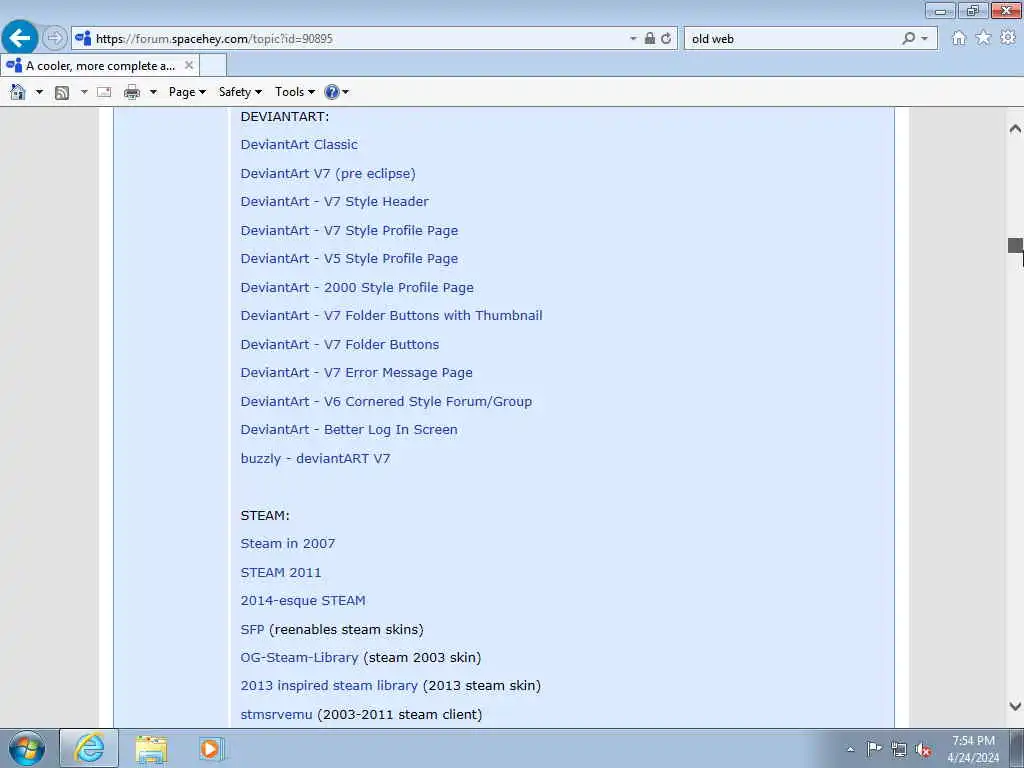The image size is (1024, 768).
Task: Open V7 Folder Buttons with Thumbnail link
Action: pos(391,315)
